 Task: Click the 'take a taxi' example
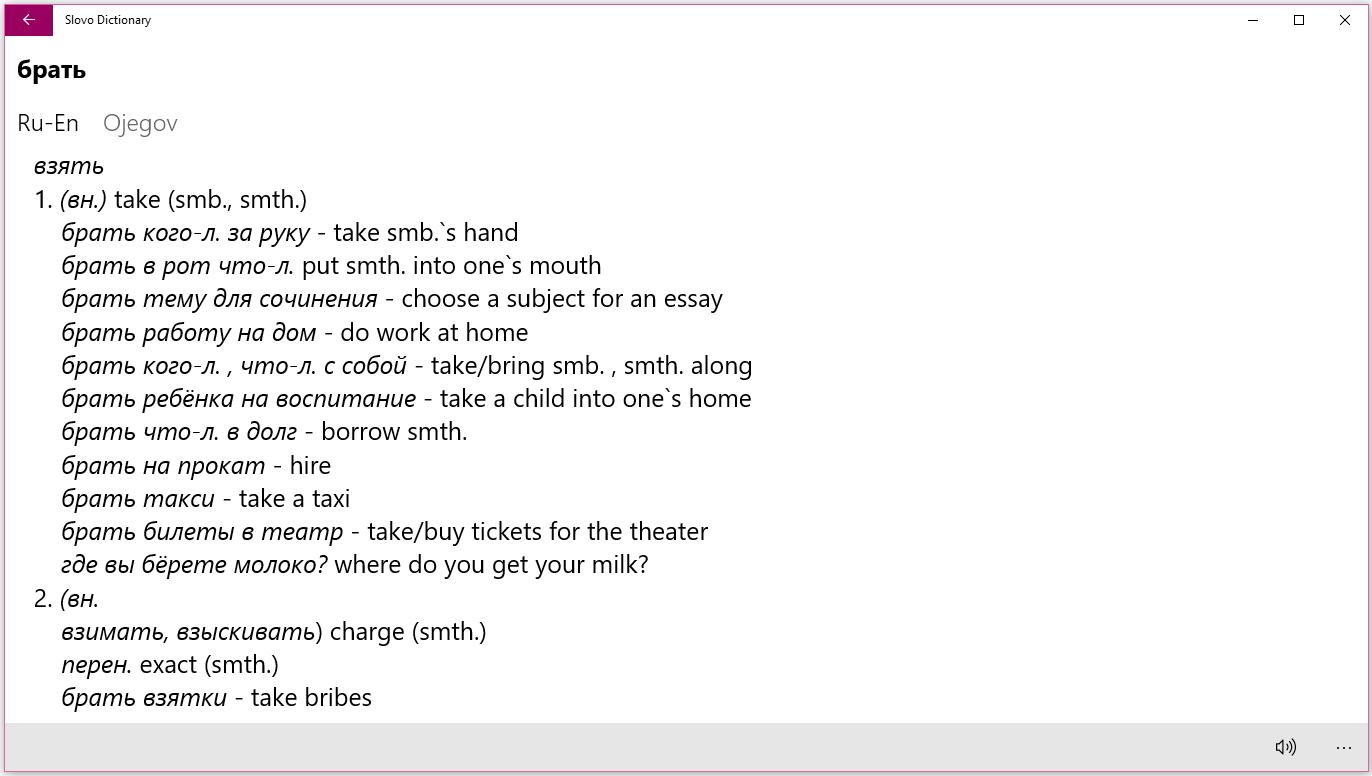[206, 499]
